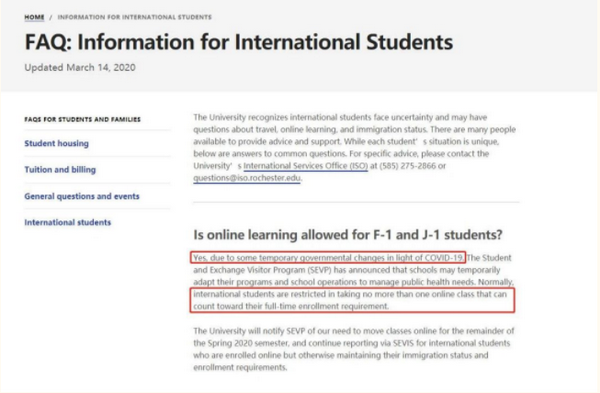Go to Tuition and billing FAQs
The height and width of the screenshot is (393, 600).
pos(60,170)
